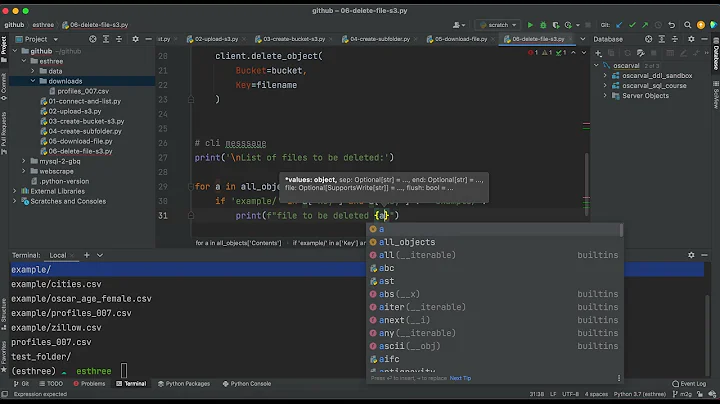Screen dimensions: 720x404
Task: Select all_objects completion suggestion
Action: point(494,242)
